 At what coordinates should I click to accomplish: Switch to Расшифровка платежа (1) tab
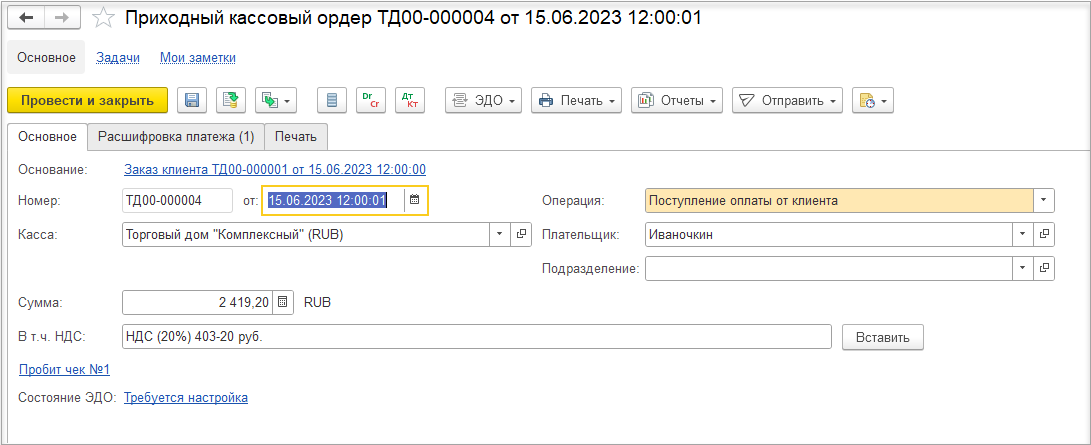176,137
